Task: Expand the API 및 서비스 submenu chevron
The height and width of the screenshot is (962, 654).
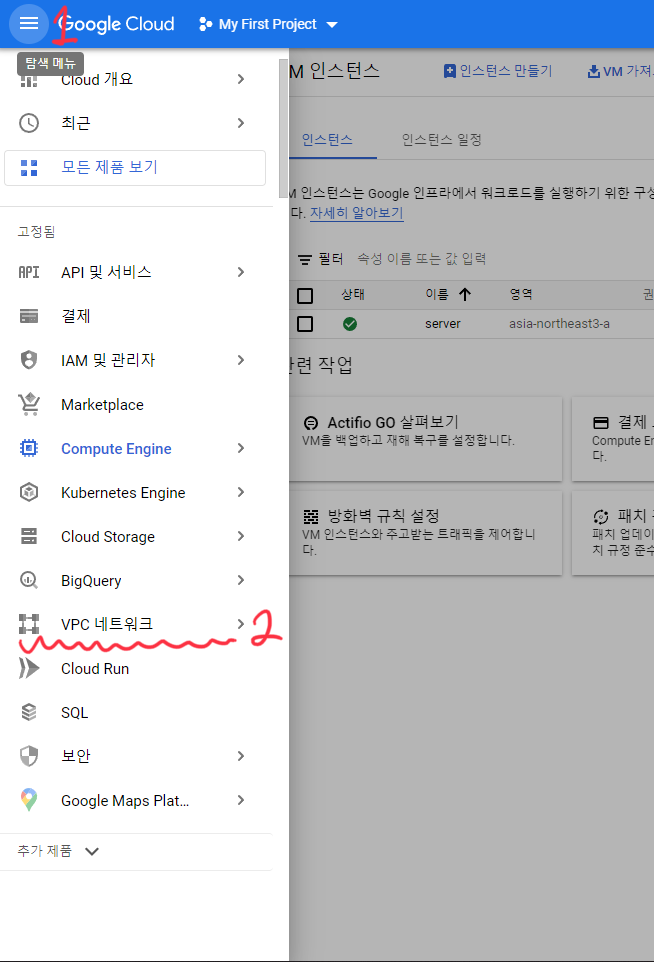Action: 240,272
